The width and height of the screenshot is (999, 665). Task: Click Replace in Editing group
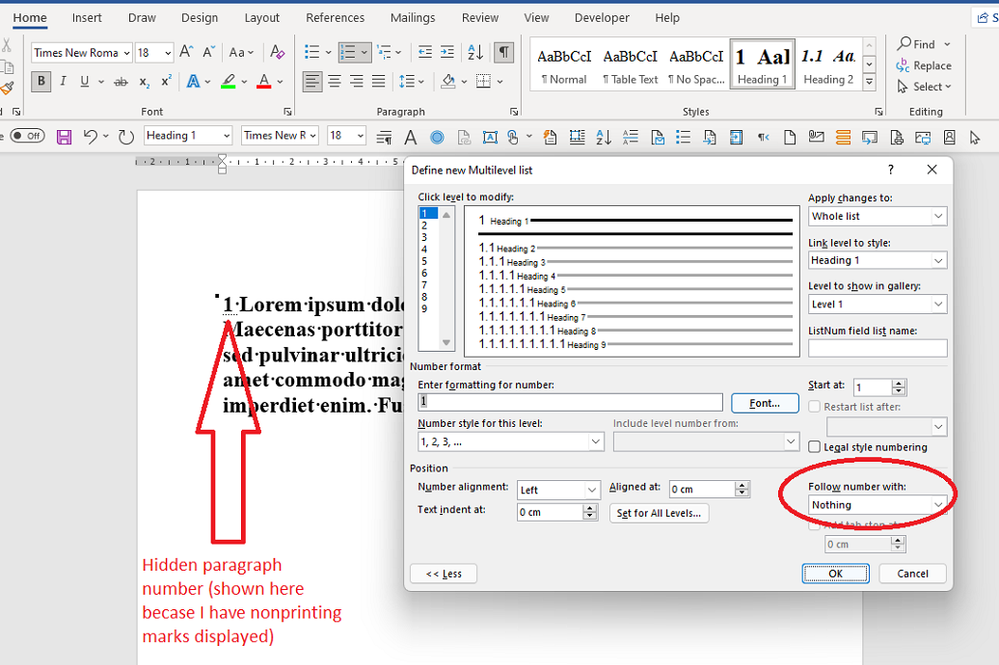click(923, 66)
